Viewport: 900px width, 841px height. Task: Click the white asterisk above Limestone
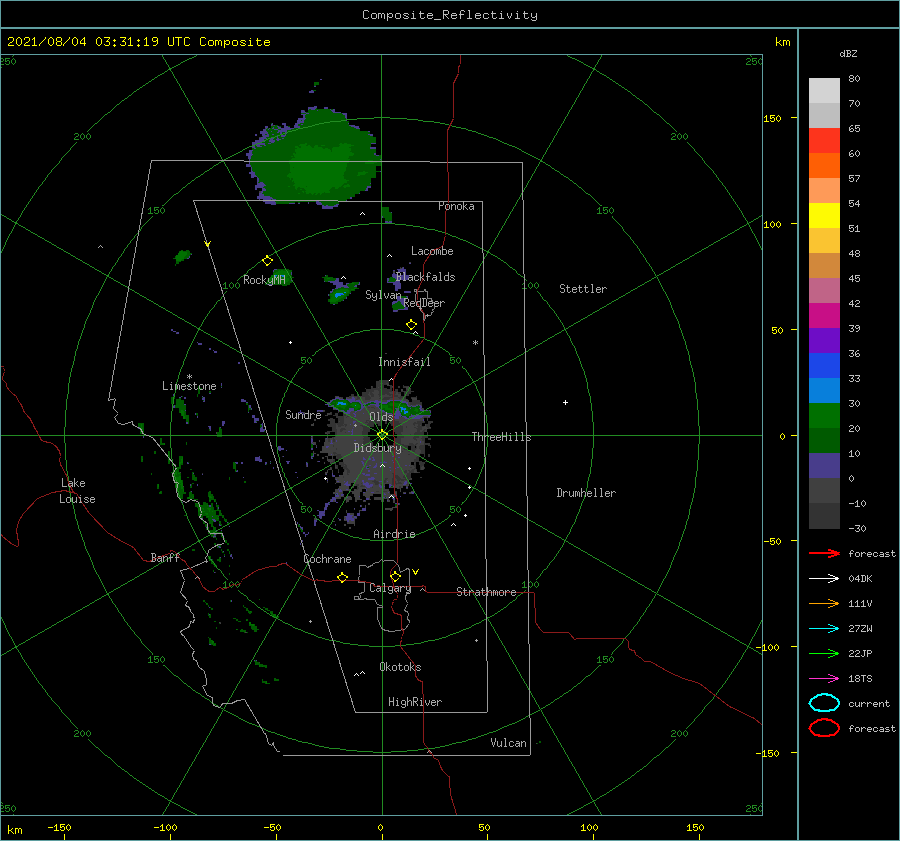[189, 377]
